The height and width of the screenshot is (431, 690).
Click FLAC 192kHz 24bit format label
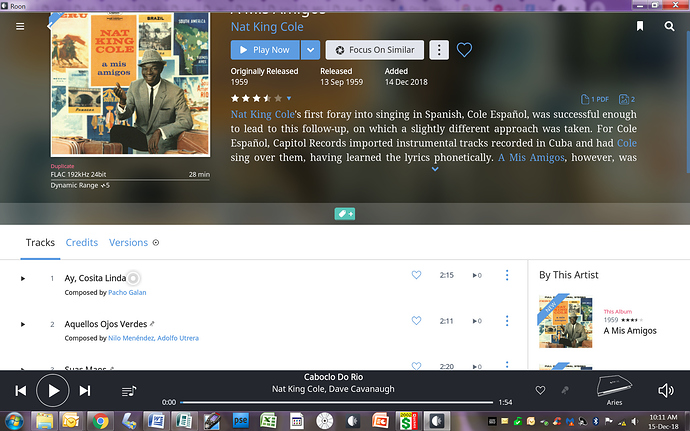[78, 174]
